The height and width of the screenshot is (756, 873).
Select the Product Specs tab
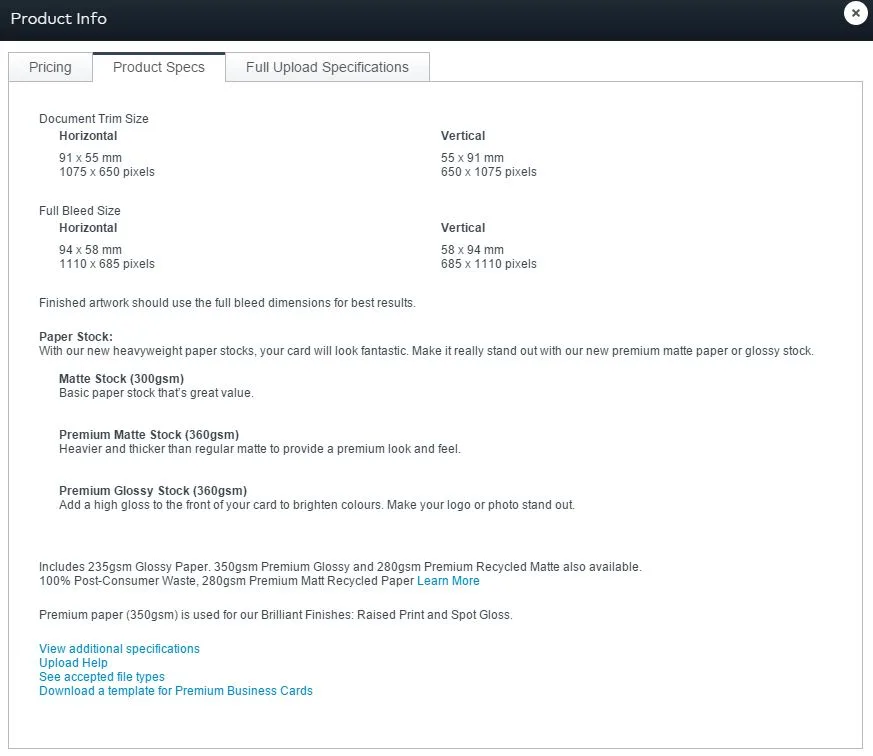158,68
